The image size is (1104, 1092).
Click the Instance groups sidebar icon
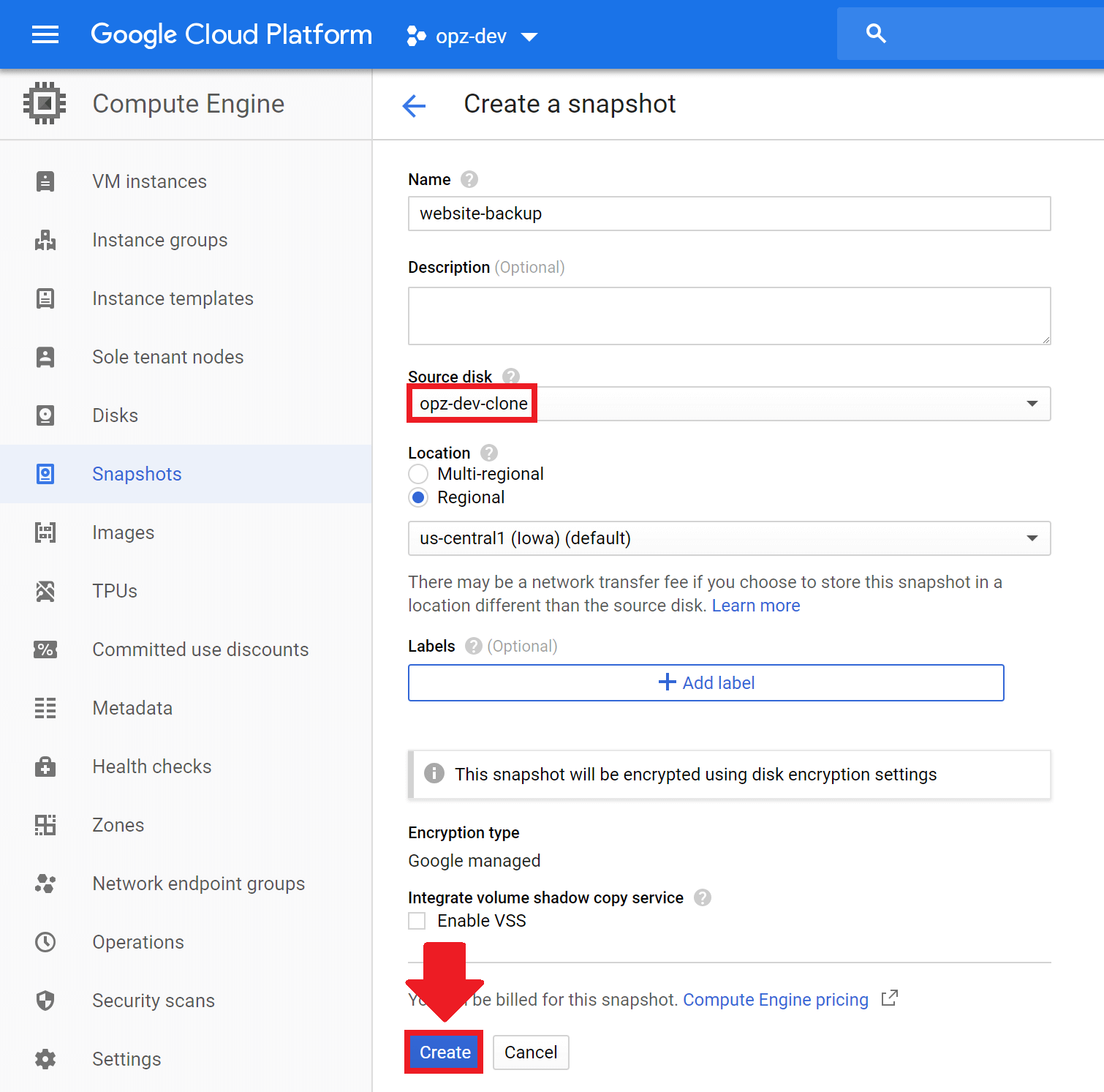45,240
